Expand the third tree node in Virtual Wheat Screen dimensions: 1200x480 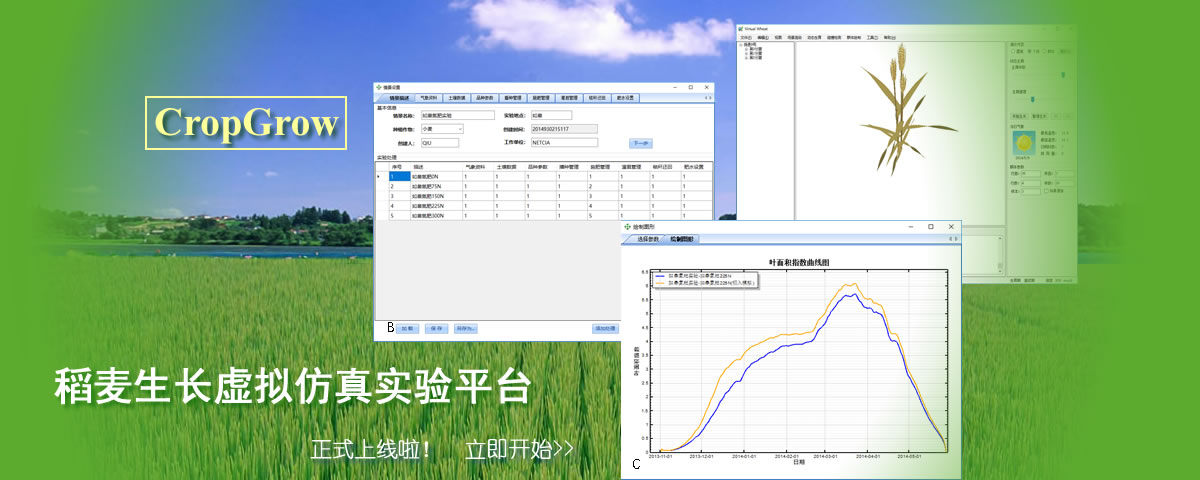point(745,58)
